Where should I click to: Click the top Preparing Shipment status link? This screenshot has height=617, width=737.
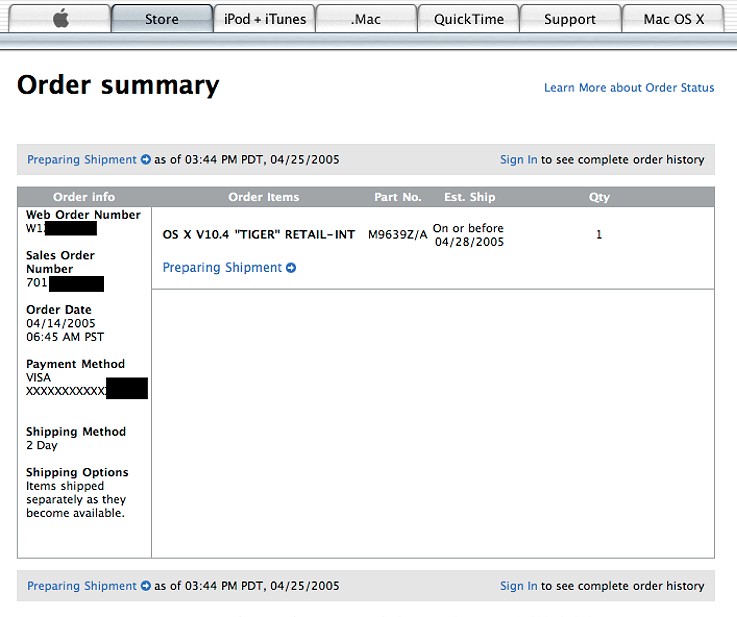[82, 160]
